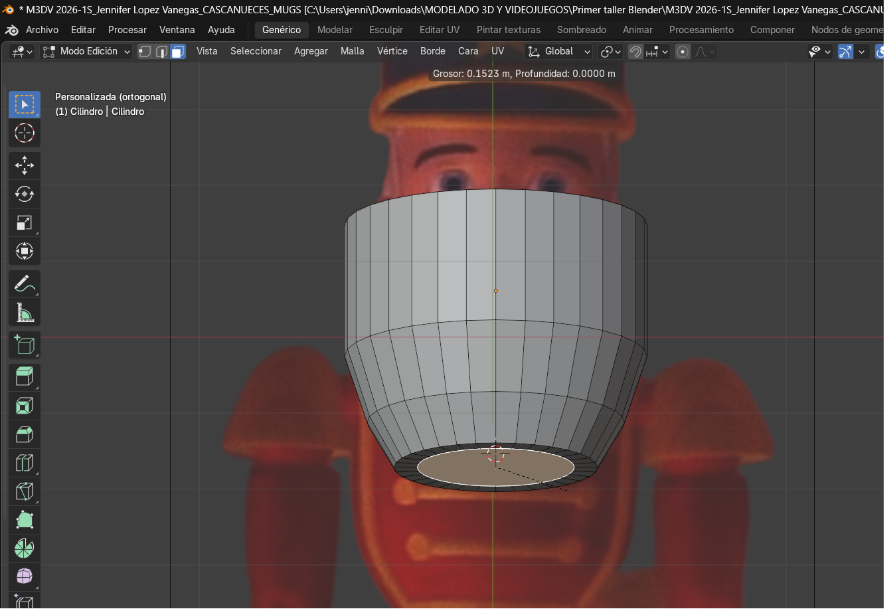Toggle snapping magnet in header
Viewport: 885px width, 609px height.
(x=636, y=51)
